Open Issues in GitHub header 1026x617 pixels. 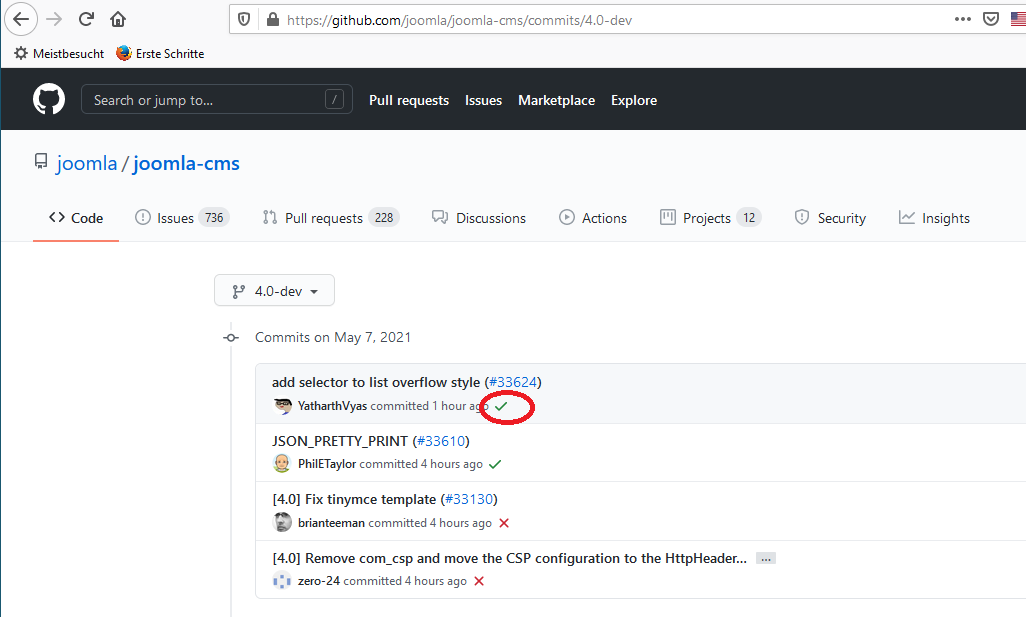coord(484,100)
